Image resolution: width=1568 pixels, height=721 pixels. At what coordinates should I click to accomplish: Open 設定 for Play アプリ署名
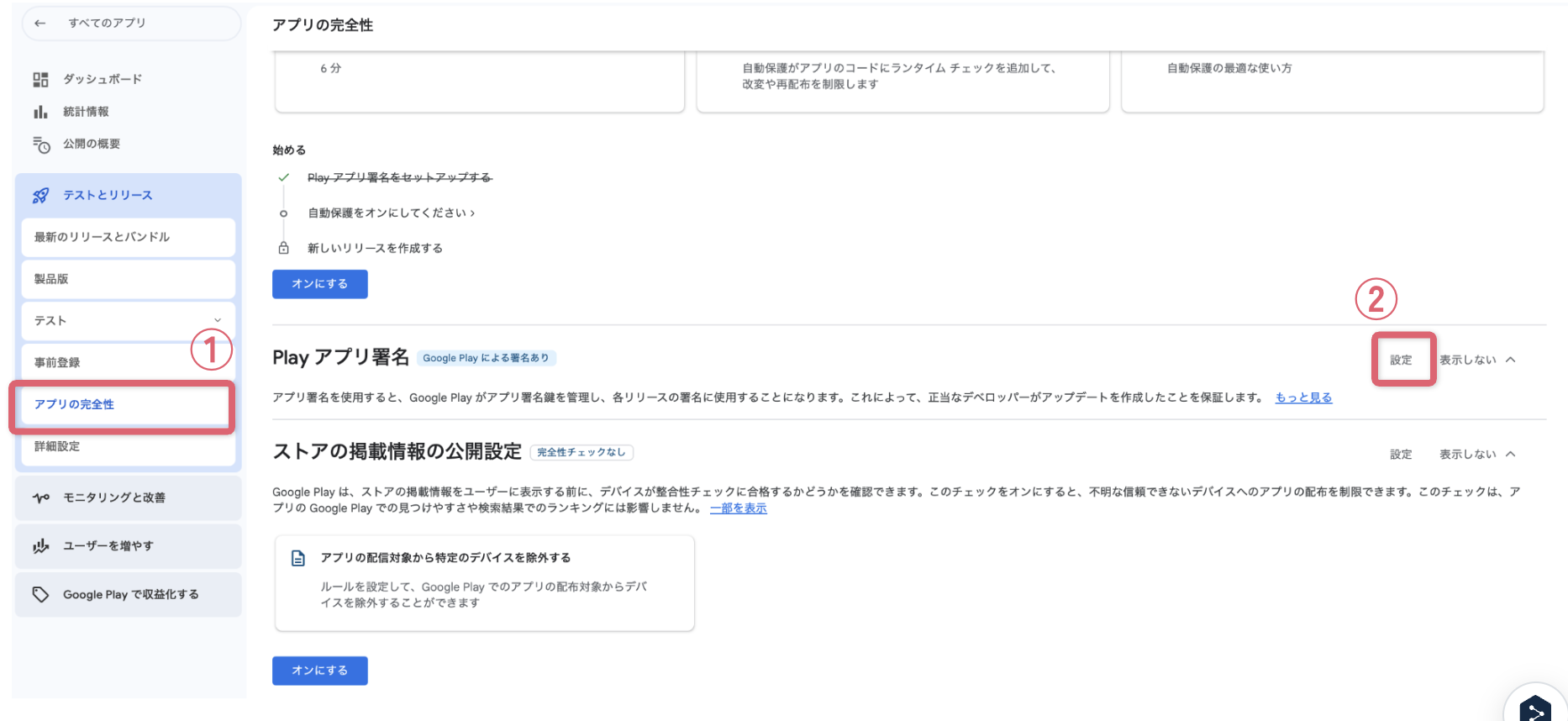click(x=1401, y=360)
